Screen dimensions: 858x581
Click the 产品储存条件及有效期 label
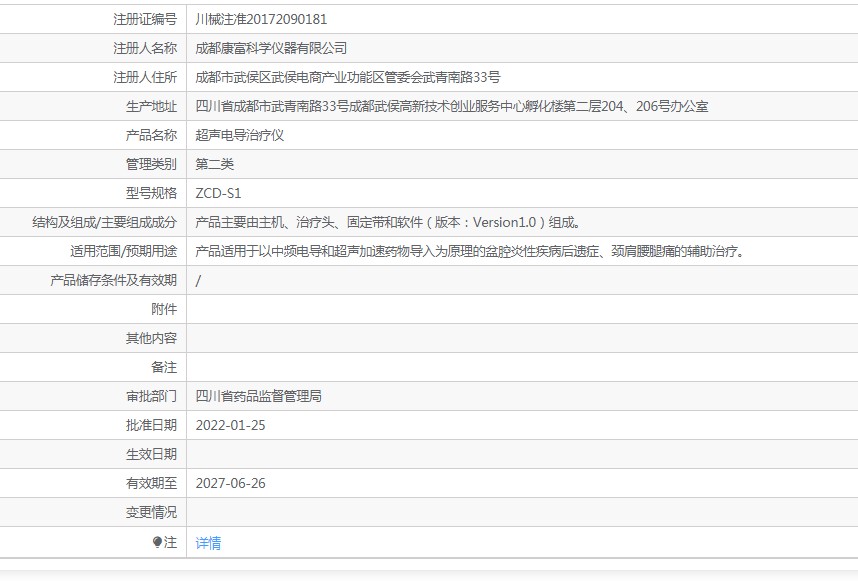click(114, 280)
